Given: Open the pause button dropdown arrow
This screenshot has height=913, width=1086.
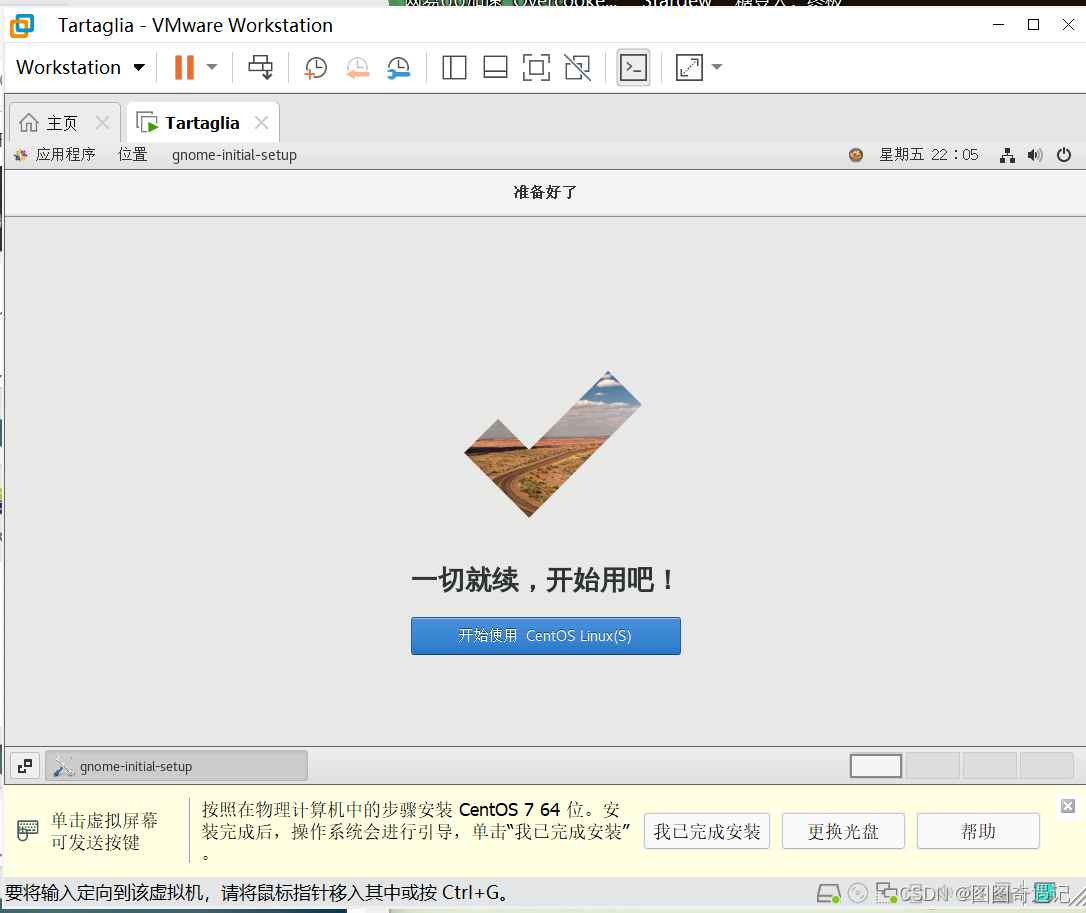Looking at the screenshot, I should pyautogui.click(x=211, y=67).
